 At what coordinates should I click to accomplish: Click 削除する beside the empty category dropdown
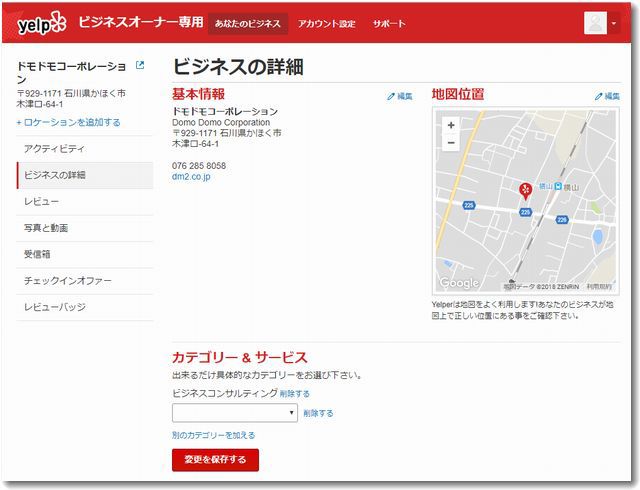click(x=318, y=413)
